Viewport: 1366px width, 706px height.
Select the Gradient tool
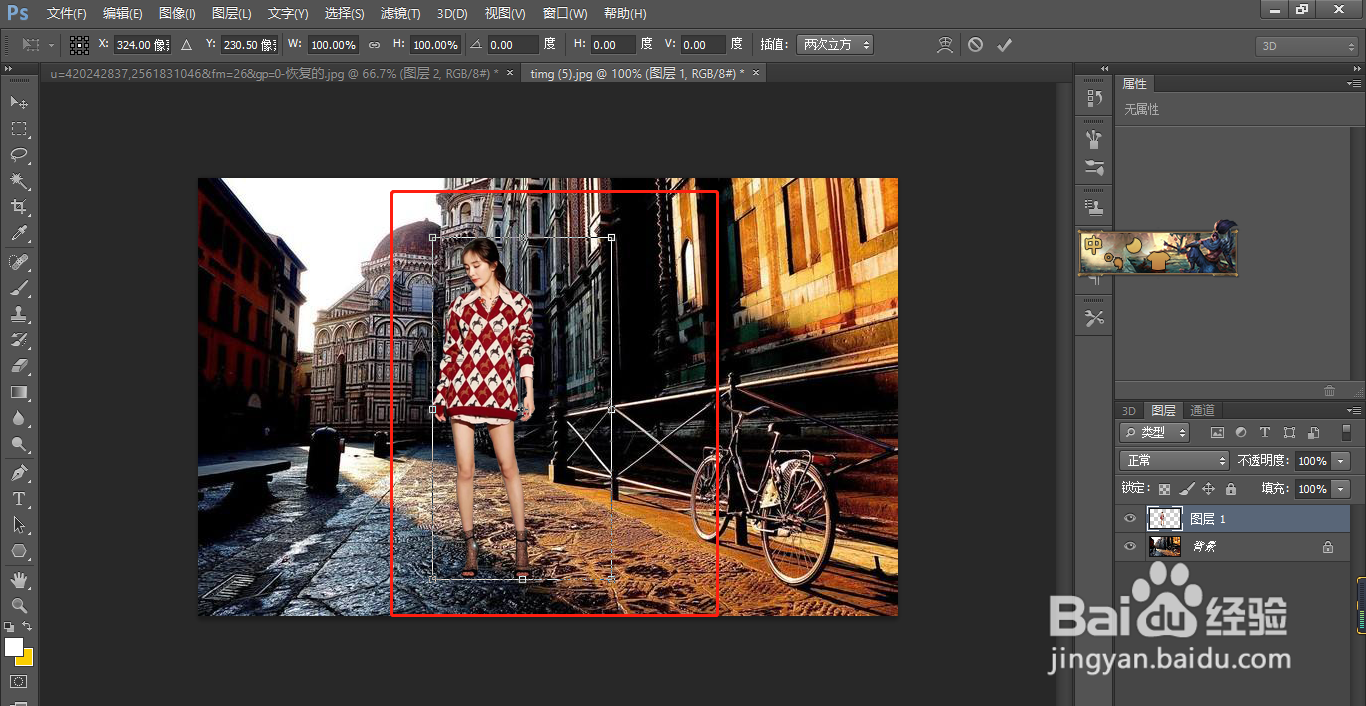pos(19,392)
